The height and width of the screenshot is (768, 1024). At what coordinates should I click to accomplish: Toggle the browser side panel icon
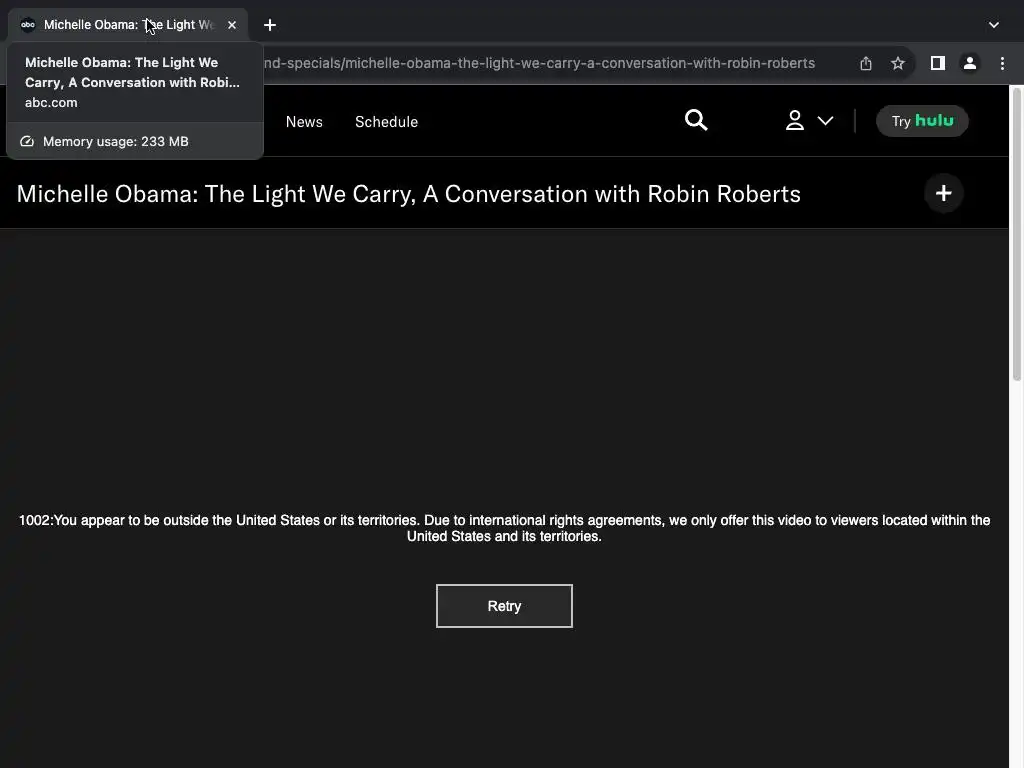(938, 63)
